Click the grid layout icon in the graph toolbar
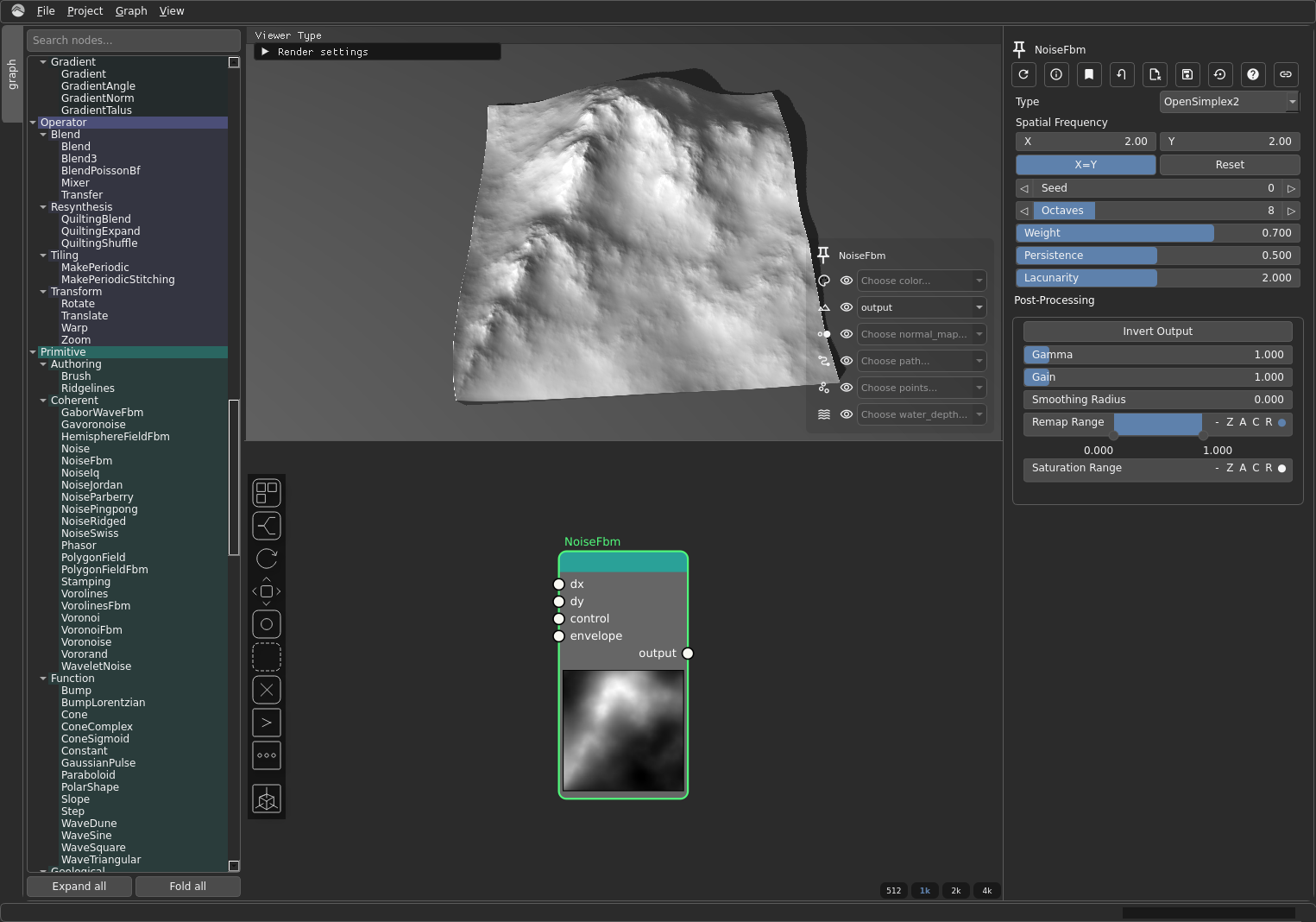The width and height of the screenshot is (1316, 922). pos(267,493)
